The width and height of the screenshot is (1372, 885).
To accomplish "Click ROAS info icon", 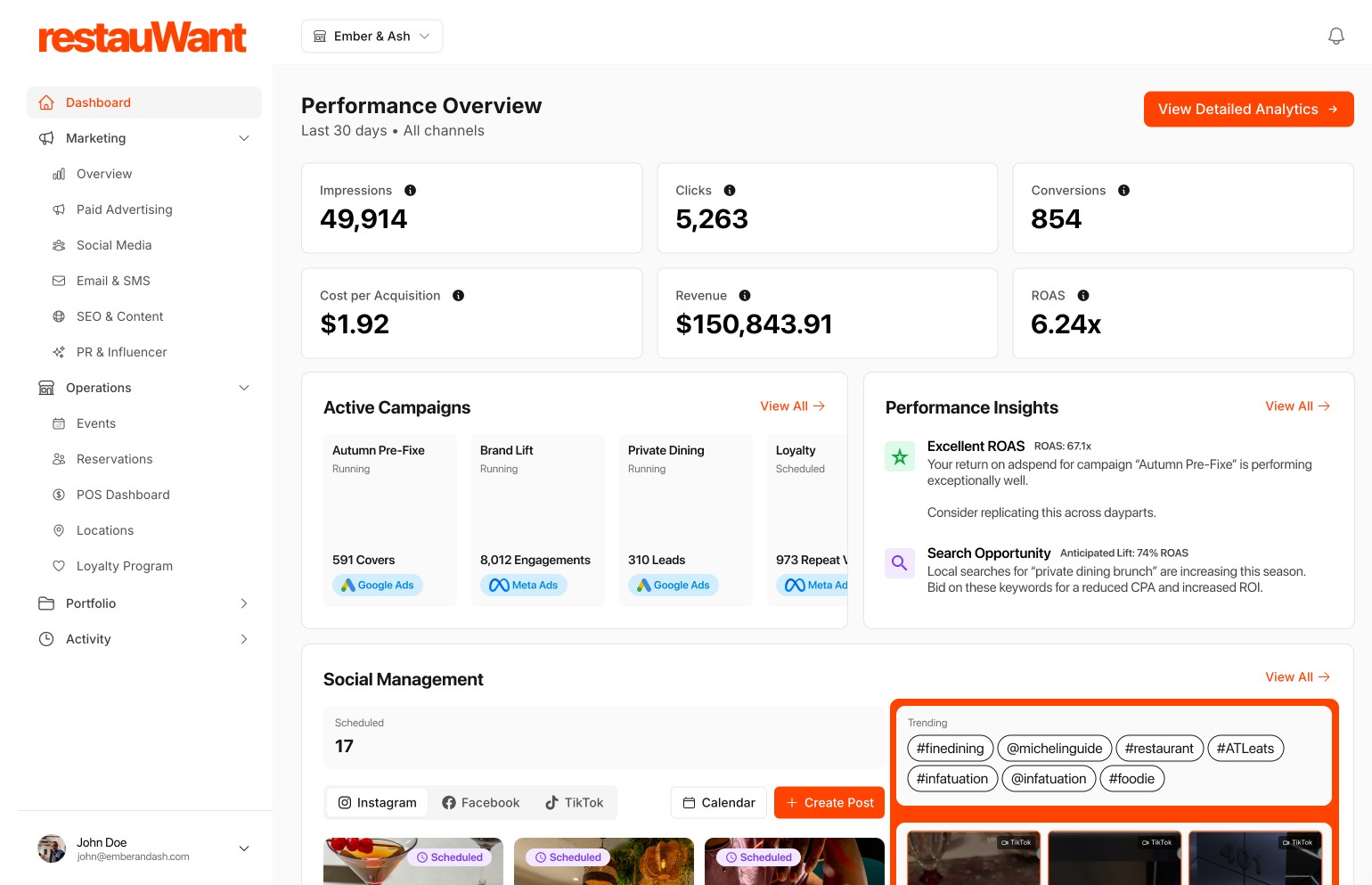I will (1083, 296).
